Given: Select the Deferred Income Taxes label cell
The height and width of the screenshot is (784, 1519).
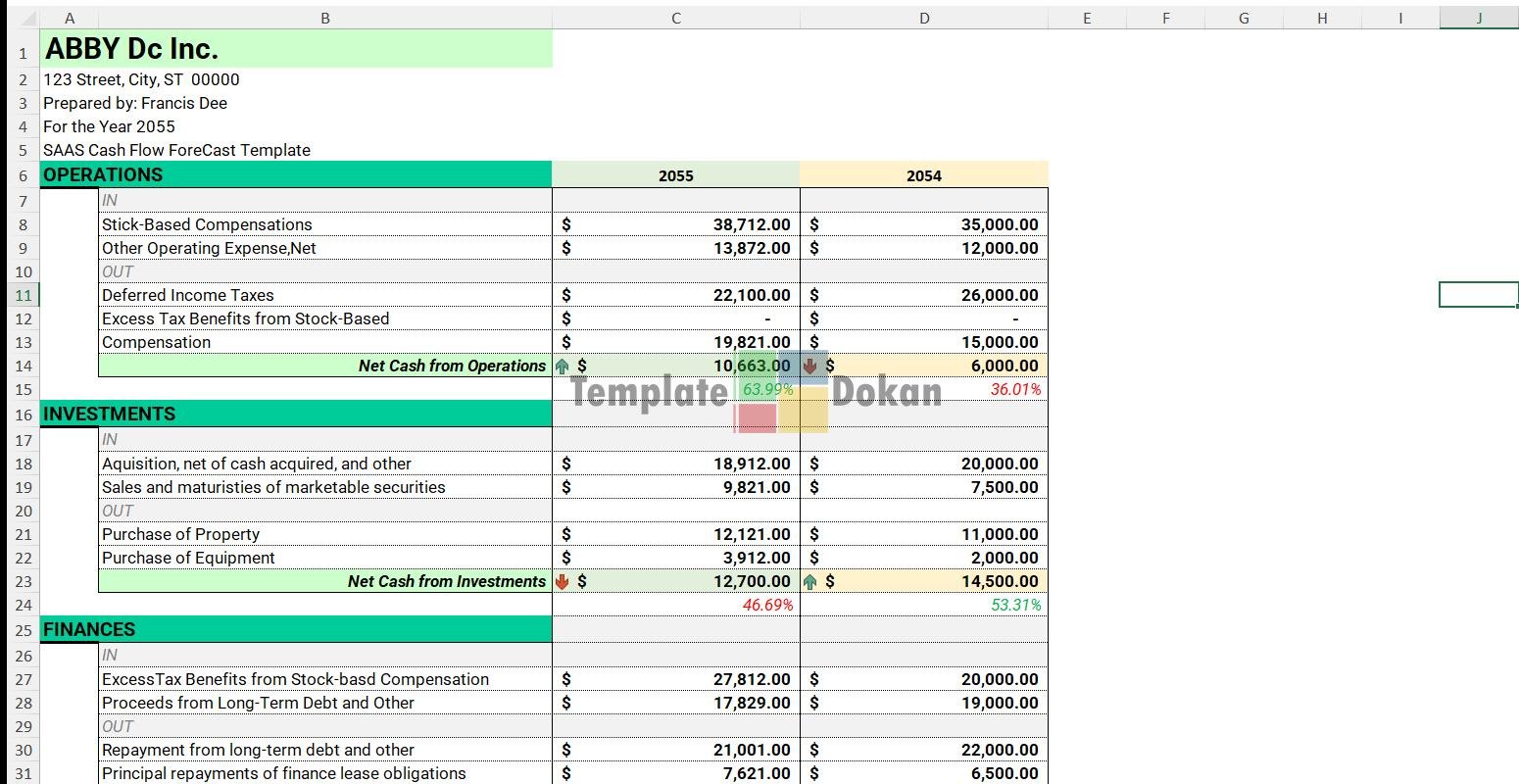Looking at the screenshot, I should point(324,295).
